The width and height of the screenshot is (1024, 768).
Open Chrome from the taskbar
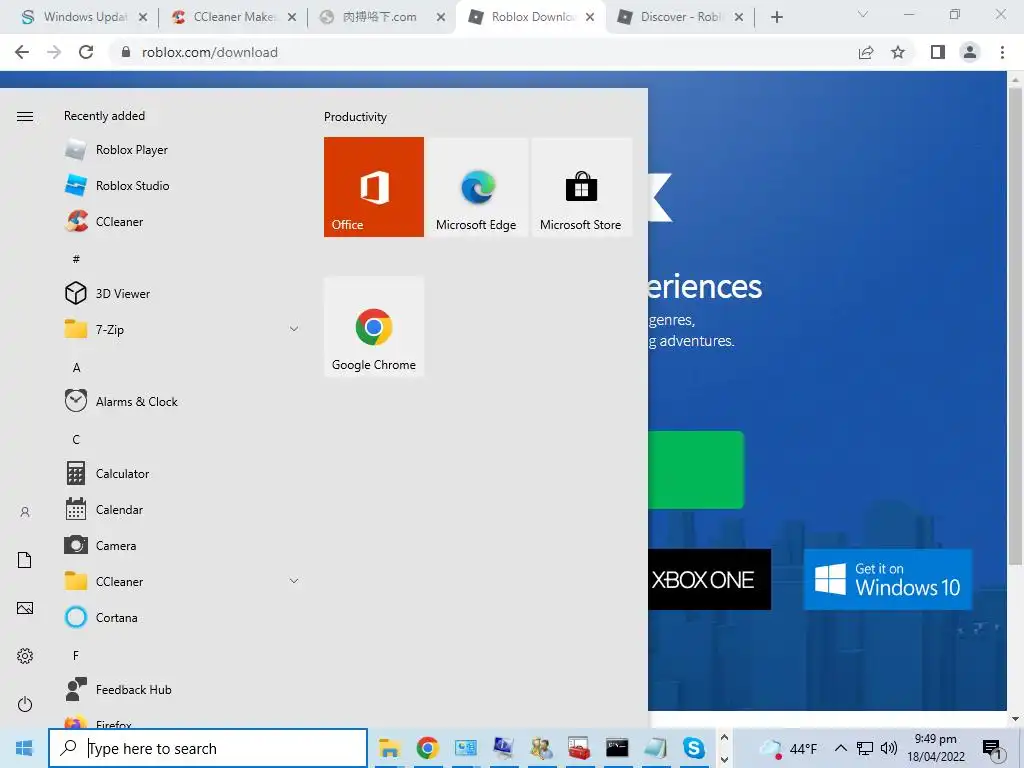tap(428, 748)
